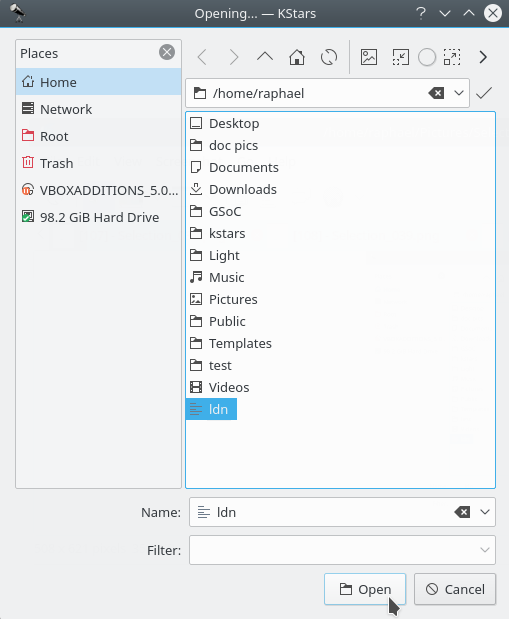Click the zoom-in expand icon in toolbar
This screenshot has height=619, width=509.
tap(452, 57)
